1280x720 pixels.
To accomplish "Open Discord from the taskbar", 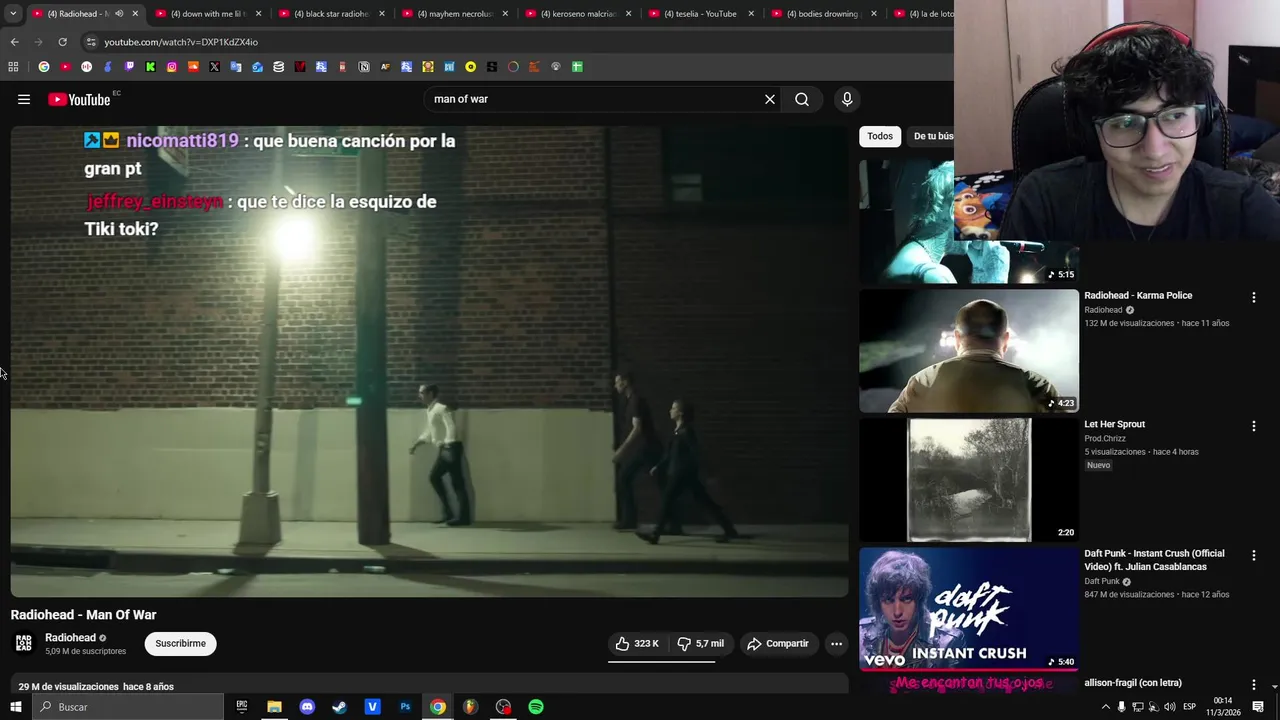I will pos(307,707).
